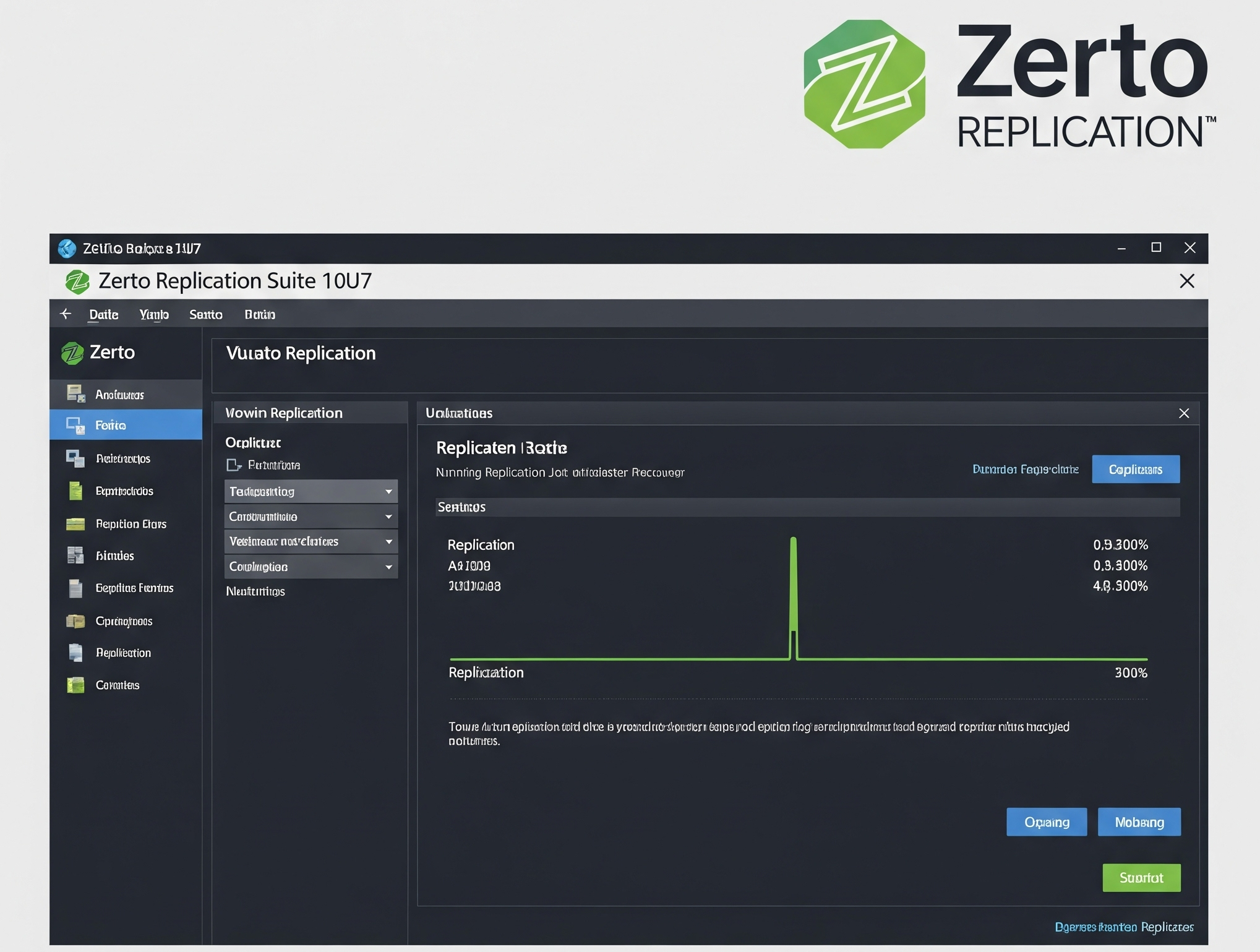Click the Cprenojroos sidebar icon
This screenshot has width=1260, height=952.
tap(75, 620)
